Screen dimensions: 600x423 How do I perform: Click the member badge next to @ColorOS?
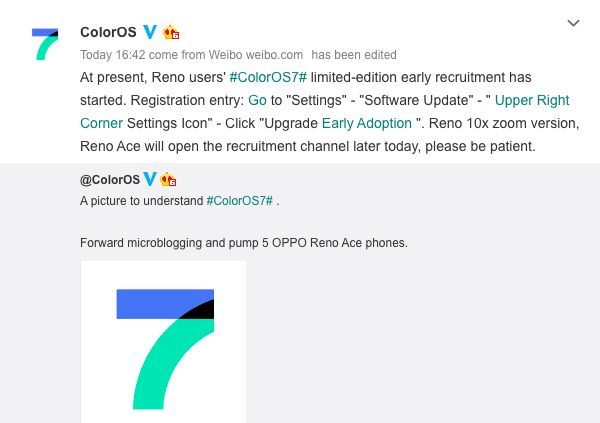coord(169,180)
